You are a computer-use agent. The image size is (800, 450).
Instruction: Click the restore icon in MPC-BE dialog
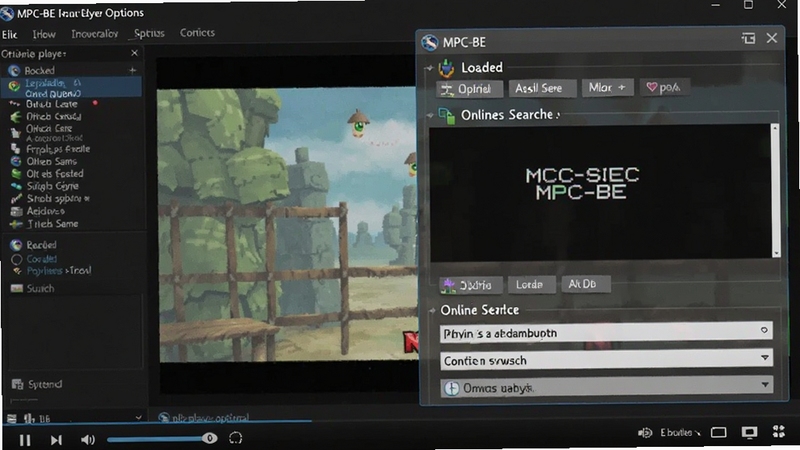coord(748,38)
